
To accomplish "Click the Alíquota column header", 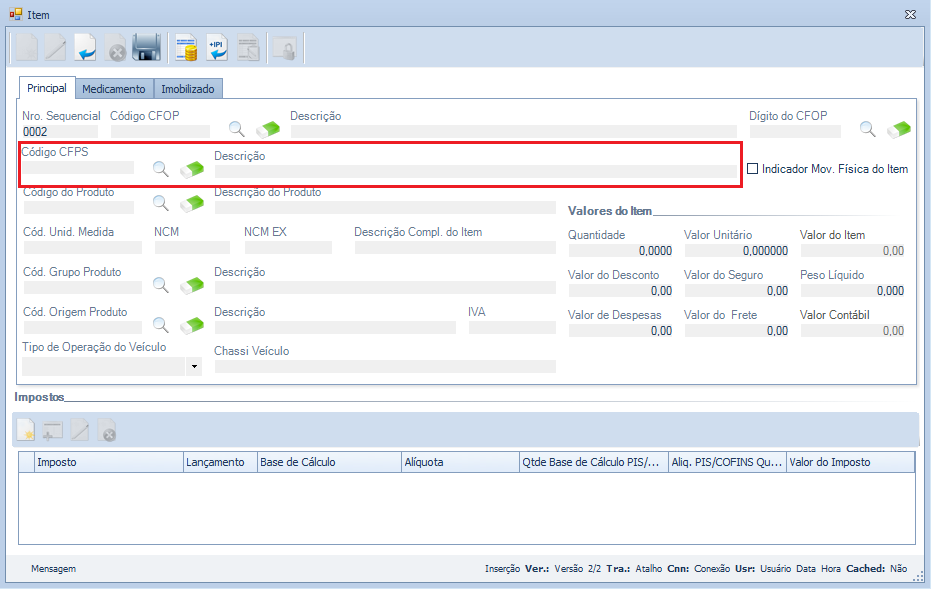I will [x=461, y=462].
